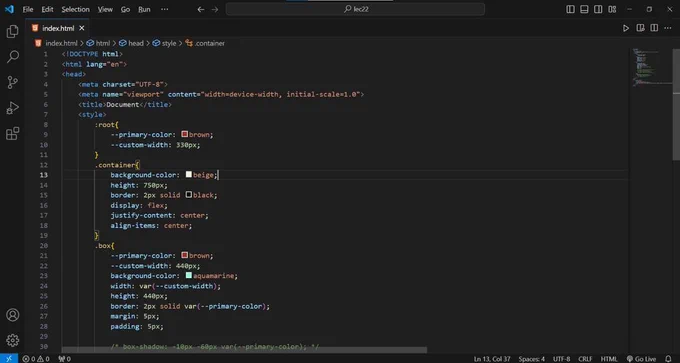680x363 pixels.
Task: Open editor More Actions ellipsis
Action: point(667,28)
